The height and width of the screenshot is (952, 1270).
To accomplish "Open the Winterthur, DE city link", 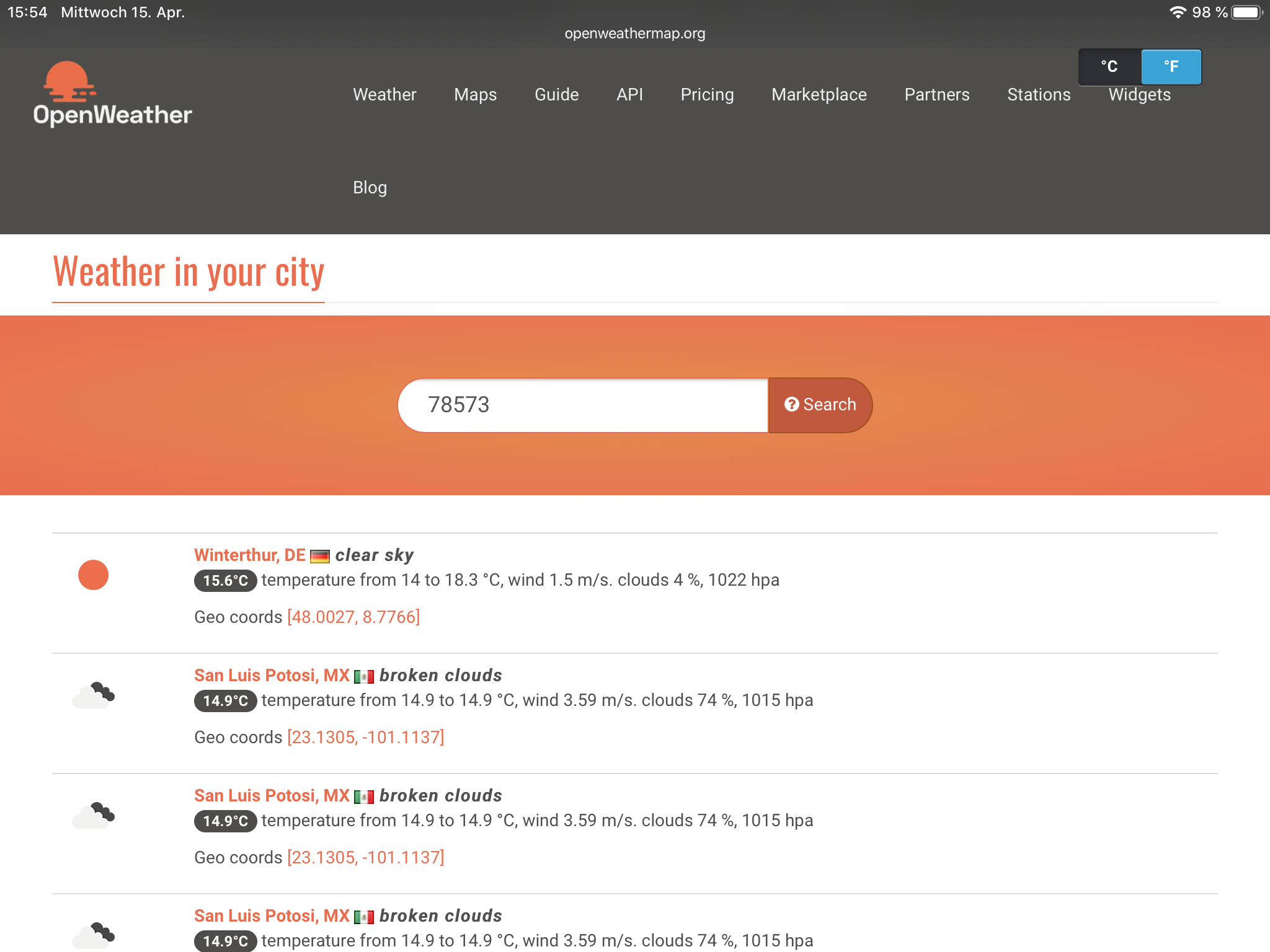I will 249,555.
